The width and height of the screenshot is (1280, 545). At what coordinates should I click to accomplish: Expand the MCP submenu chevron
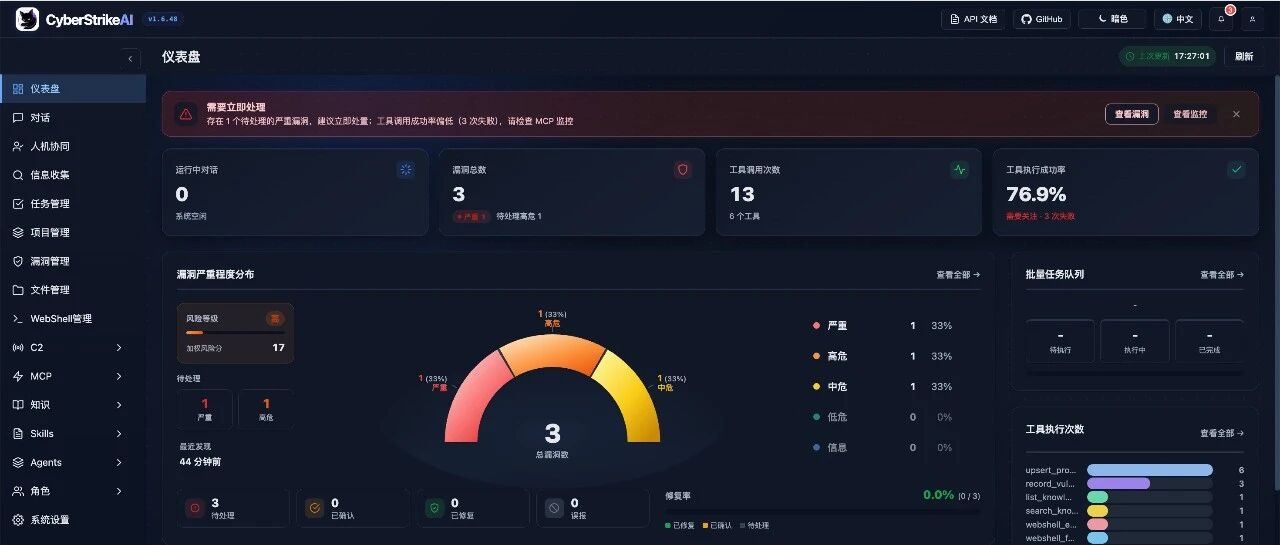point(119,376)
